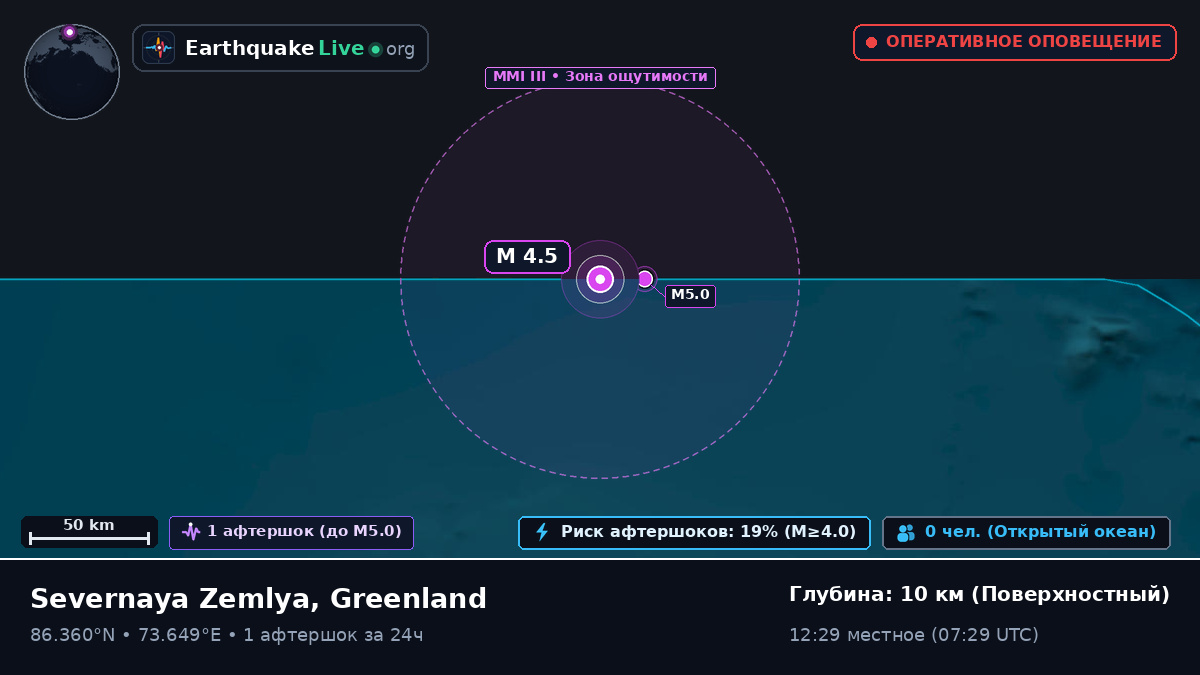Click the ОПЕРАТИВНОЕ ОПОВЕЩЕНИЕ alert badge
This screenshot has width=1200, height=675.
(1014, 42)
